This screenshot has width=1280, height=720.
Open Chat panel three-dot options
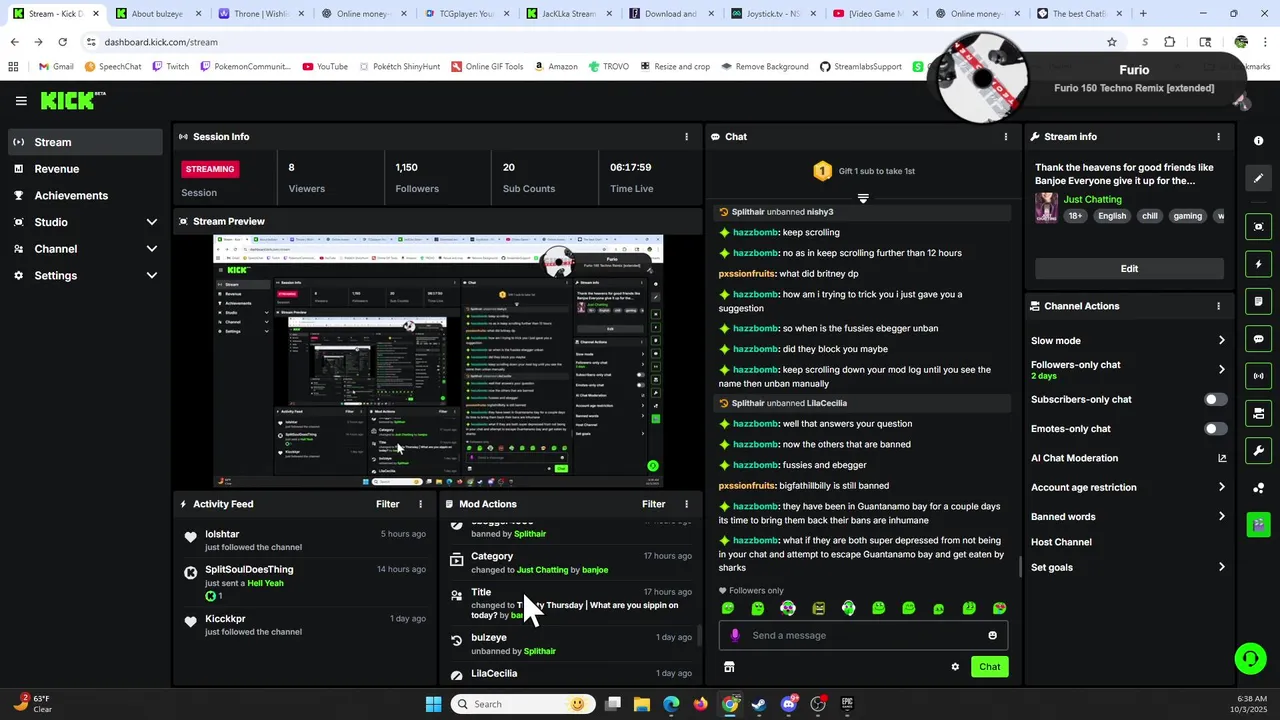click(x=1006, y=137)
